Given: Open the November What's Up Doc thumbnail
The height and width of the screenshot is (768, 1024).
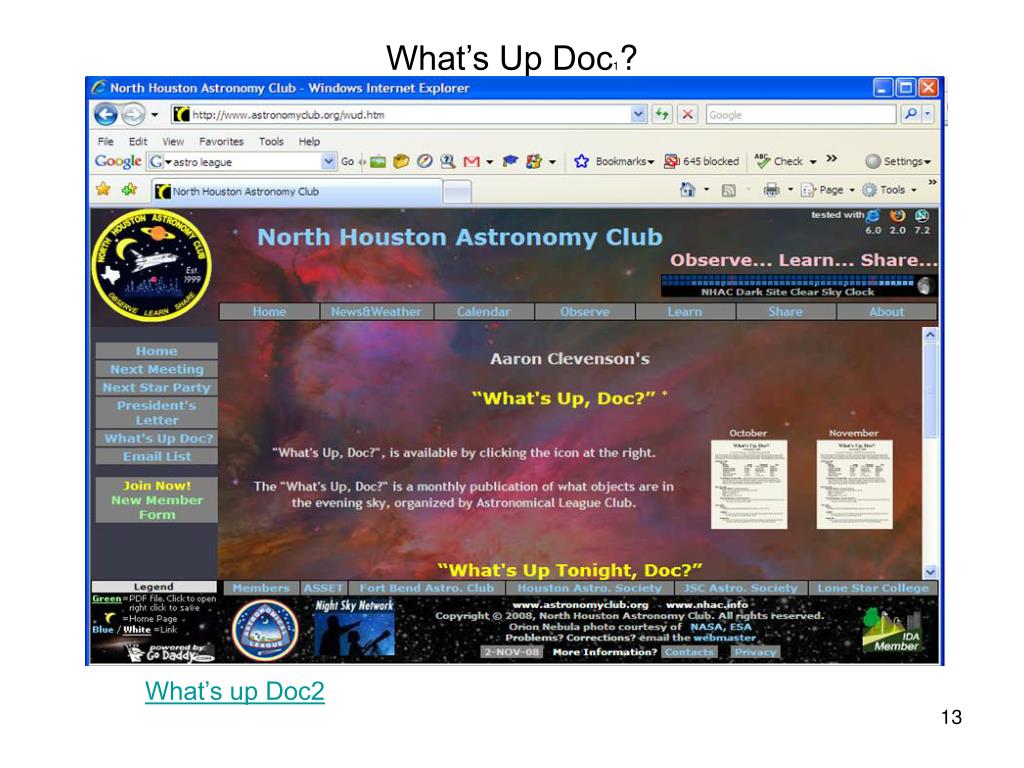Looking at the screenshot, I should click(x=854, y=484).
